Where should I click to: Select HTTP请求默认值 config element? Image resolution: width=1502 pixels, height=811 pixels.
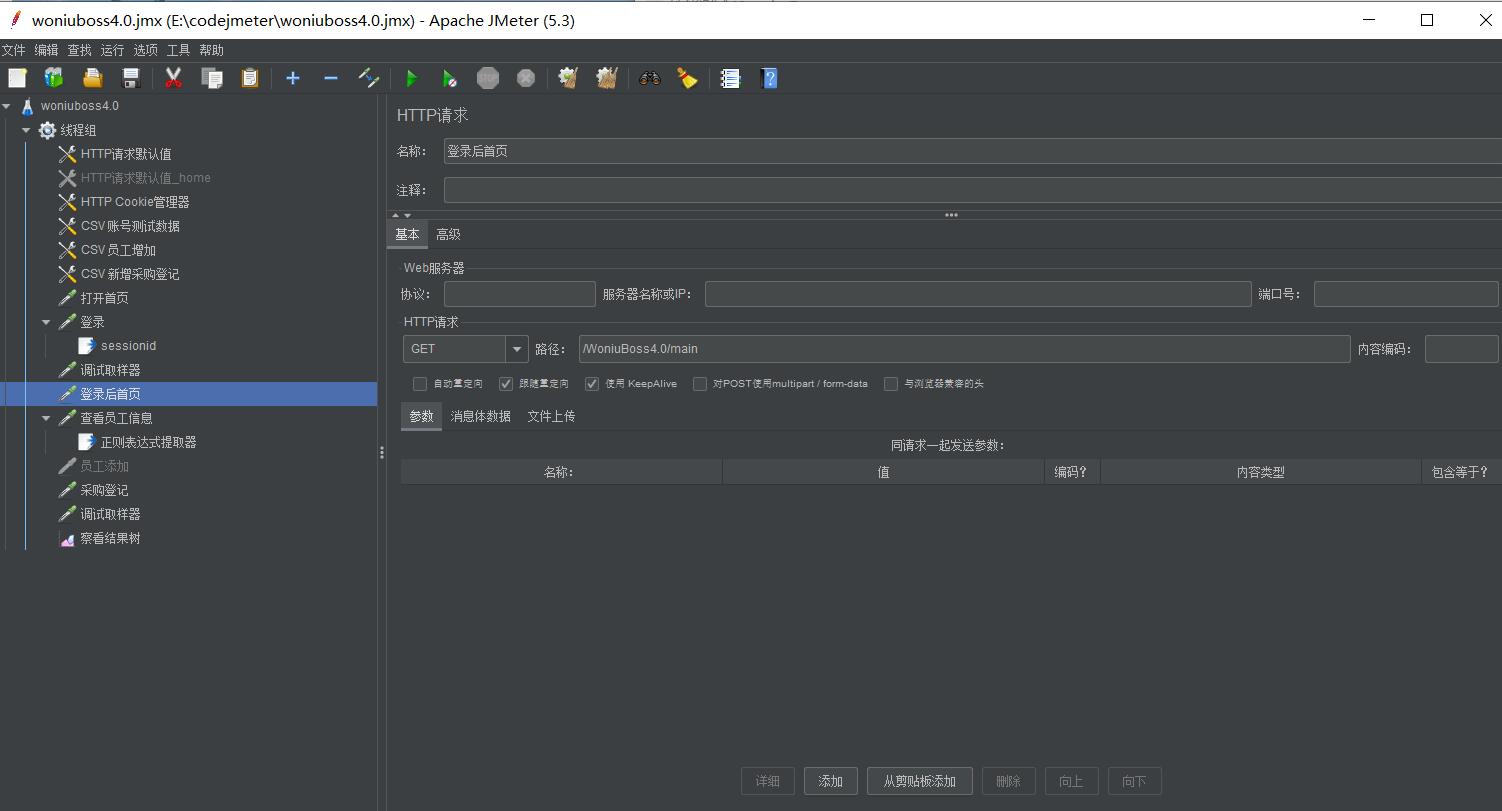click(x=126, y=154)
